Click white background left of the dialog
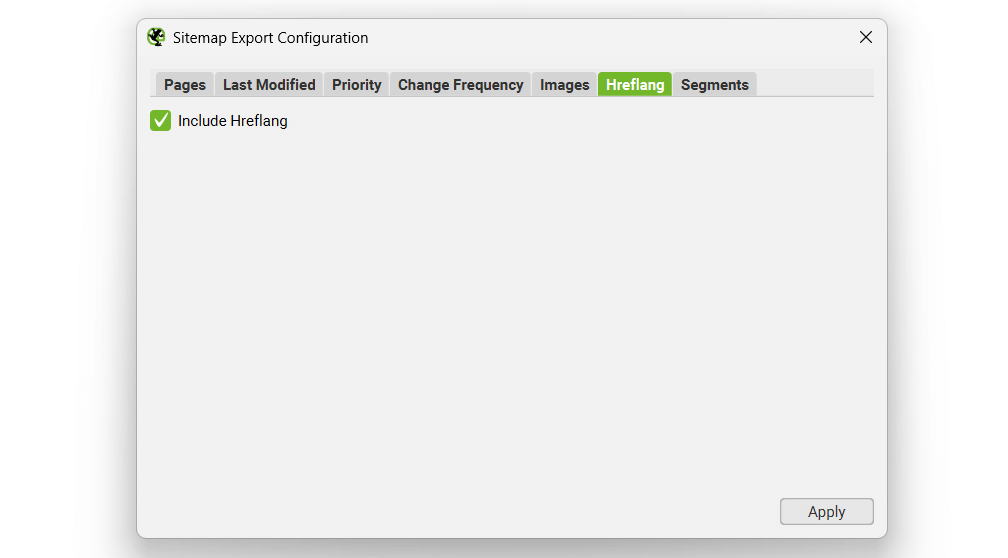Image resolution: width=1008 pixels, height=558 pixels. point(65,280)
